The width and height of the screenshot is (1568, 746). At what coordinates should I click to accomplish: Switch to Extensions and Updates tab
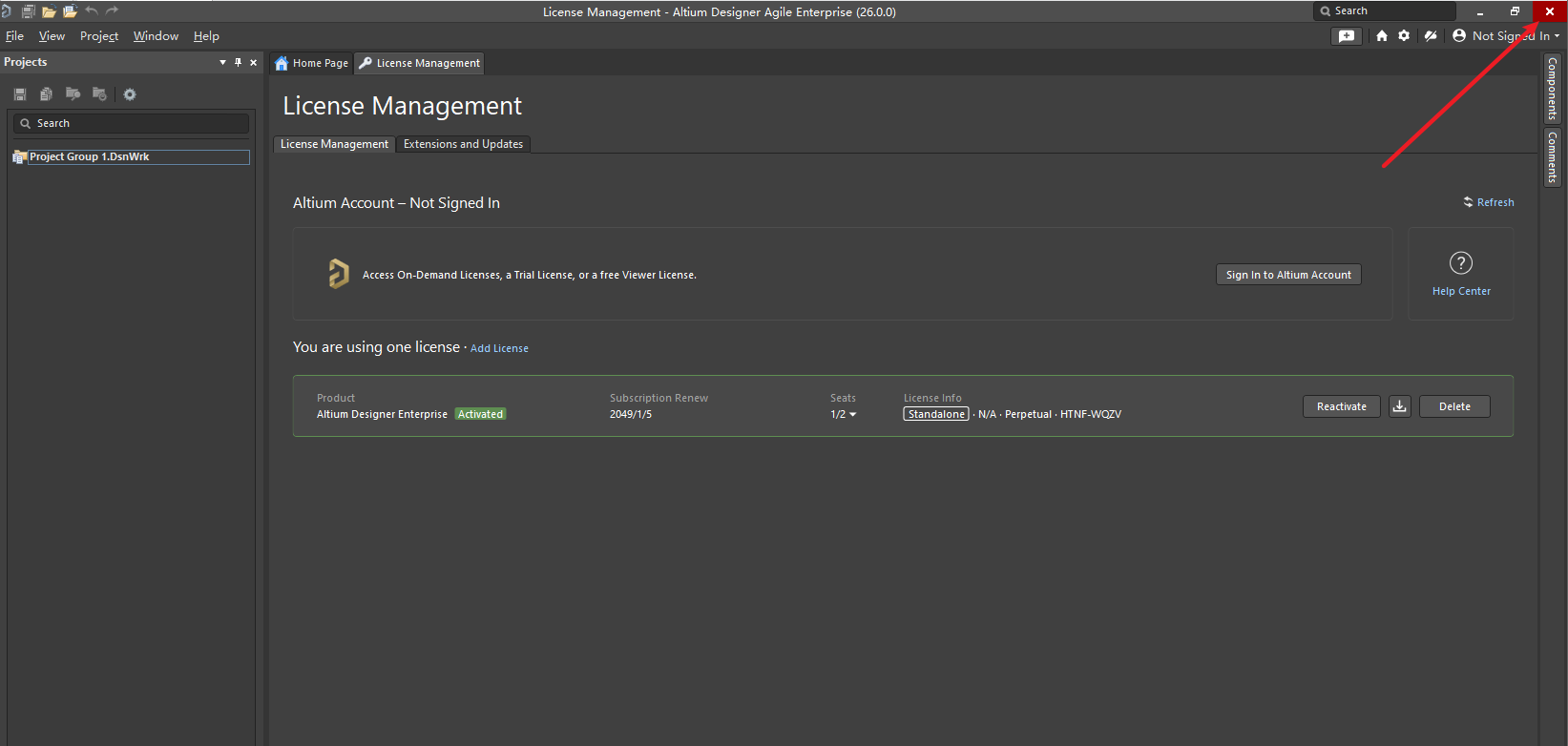[463, 144]
